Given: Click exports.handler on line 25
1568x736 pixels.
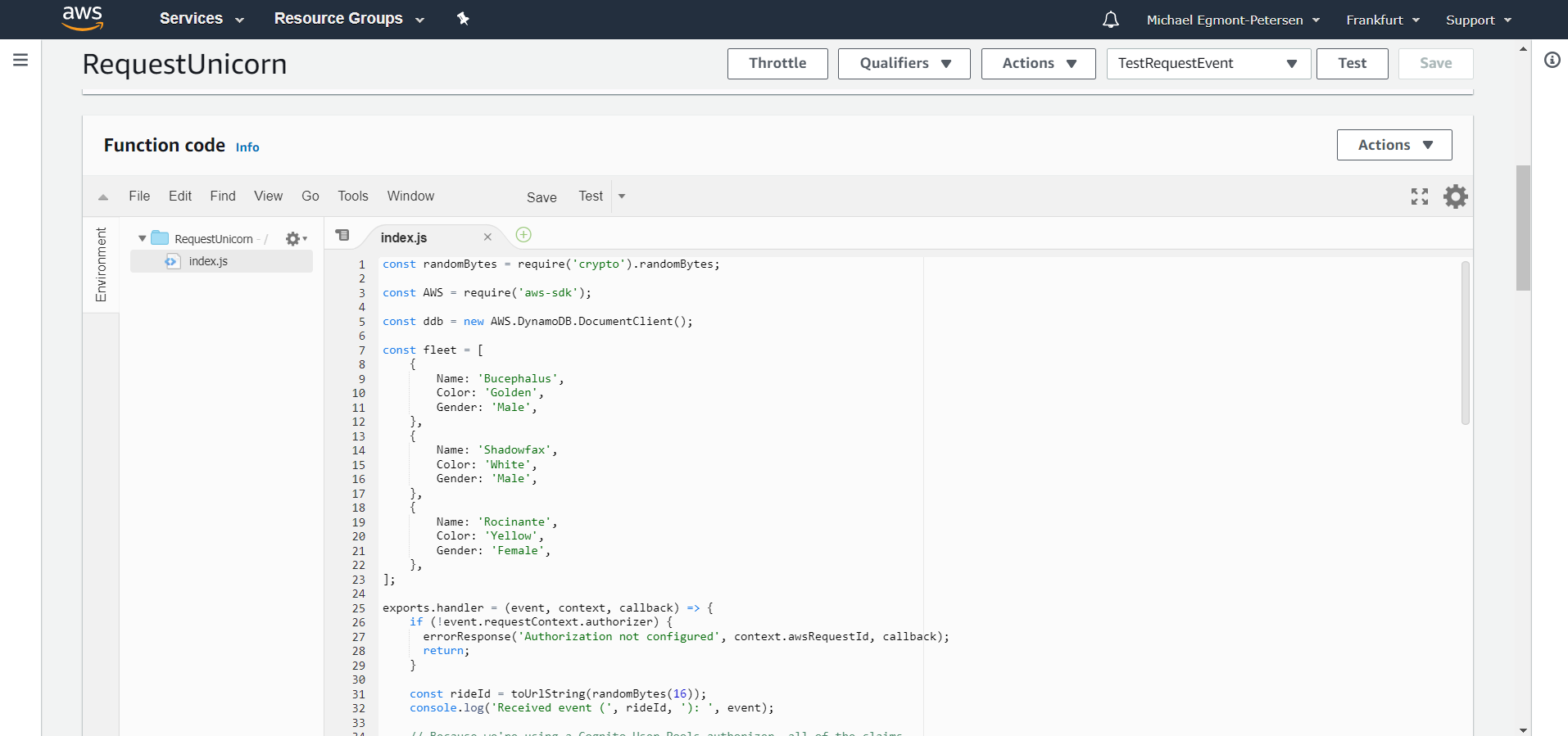Looking at the screenshot, I should pyautogui.click(x=433, y=607).
